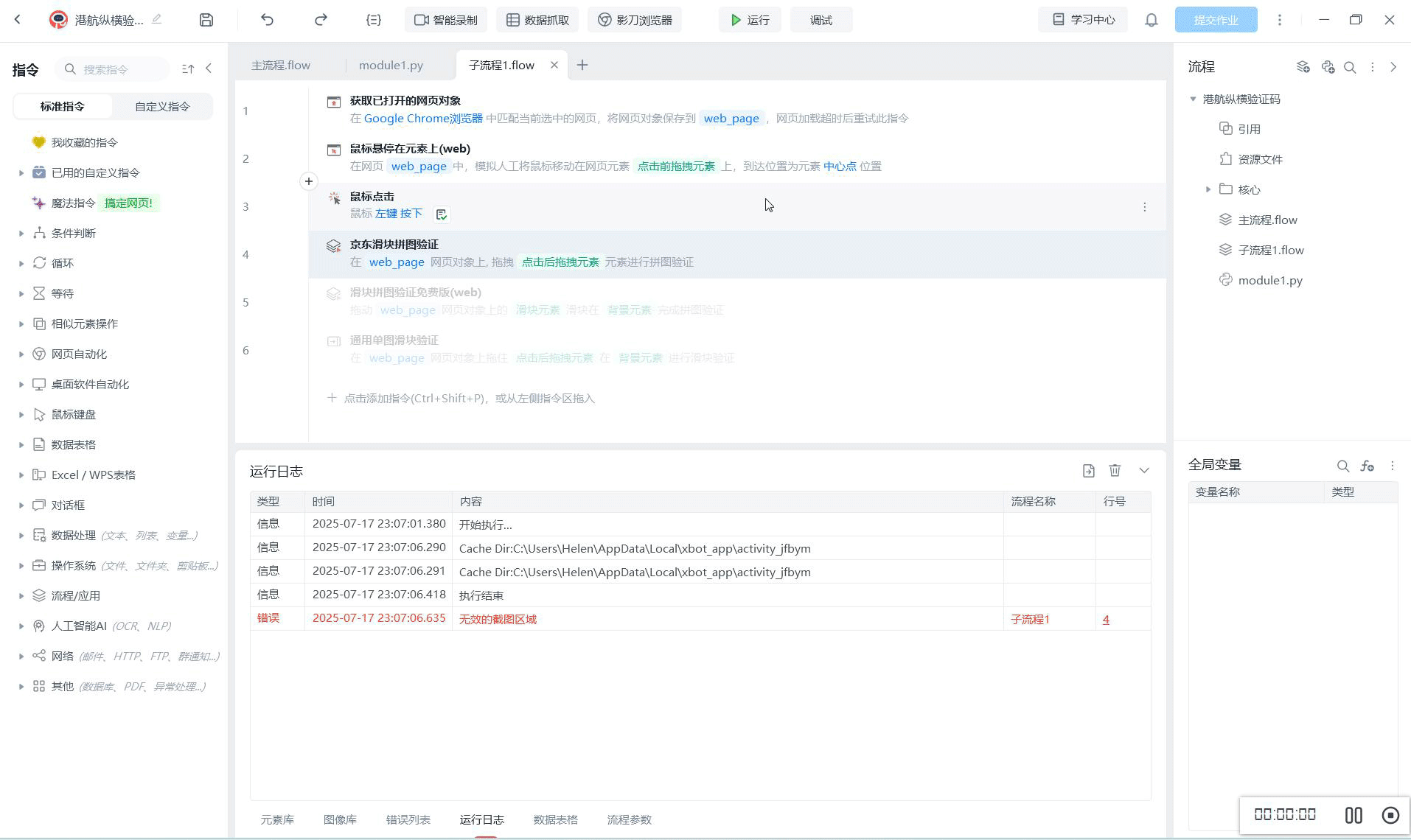Screen dimensions: 1411x840
Task: Expand the 核心 folder
Action: coord(1208,189)
